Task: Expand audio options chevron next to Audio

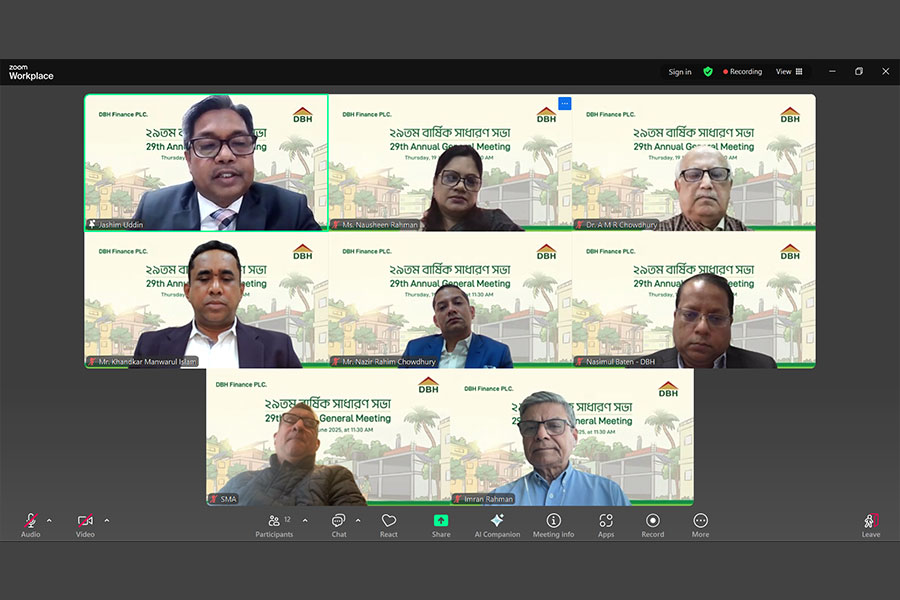Action: 49,520
